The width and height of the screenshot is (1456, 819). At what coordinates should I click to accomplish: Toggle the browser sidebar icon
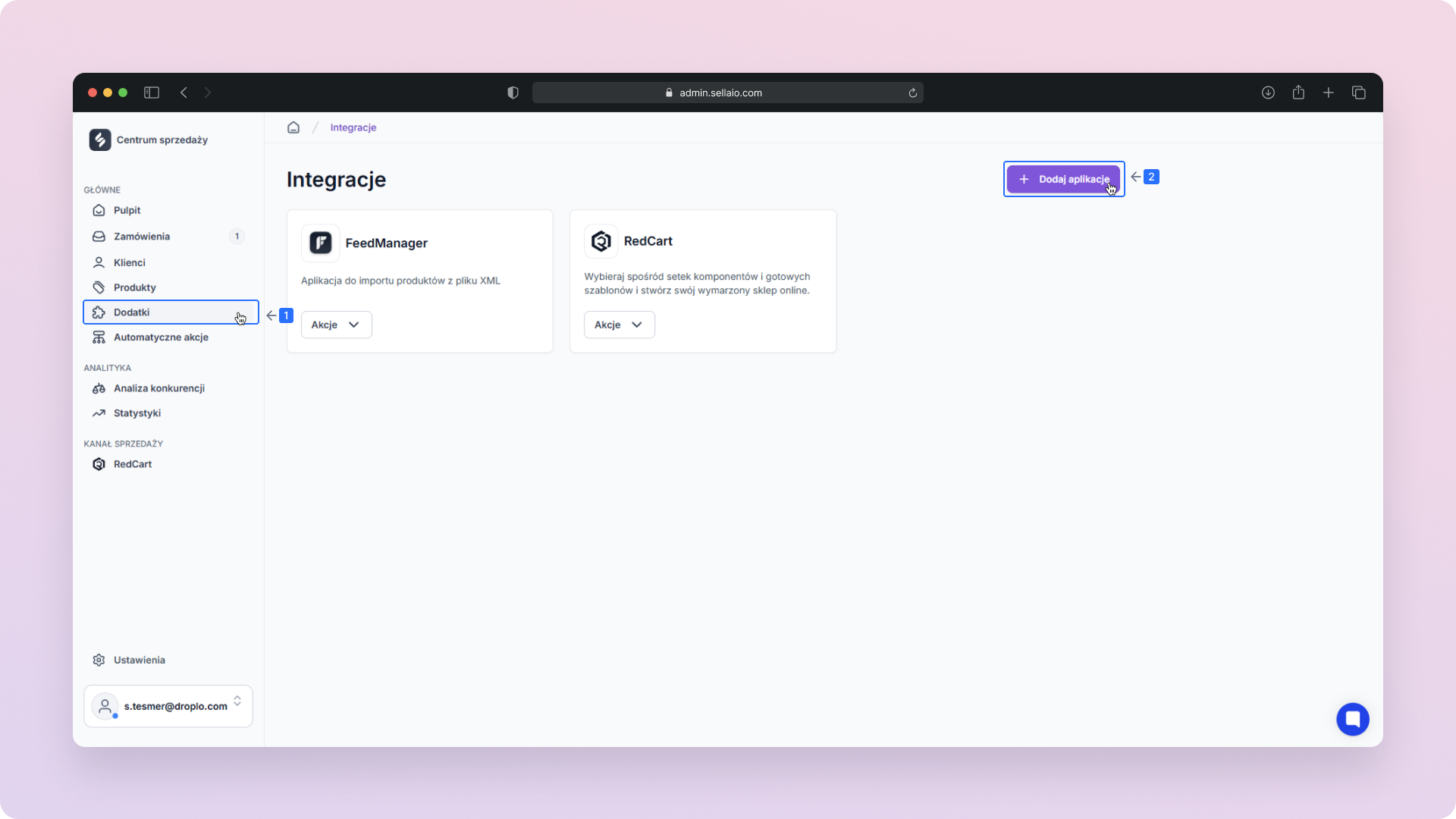tap(152, 93)
